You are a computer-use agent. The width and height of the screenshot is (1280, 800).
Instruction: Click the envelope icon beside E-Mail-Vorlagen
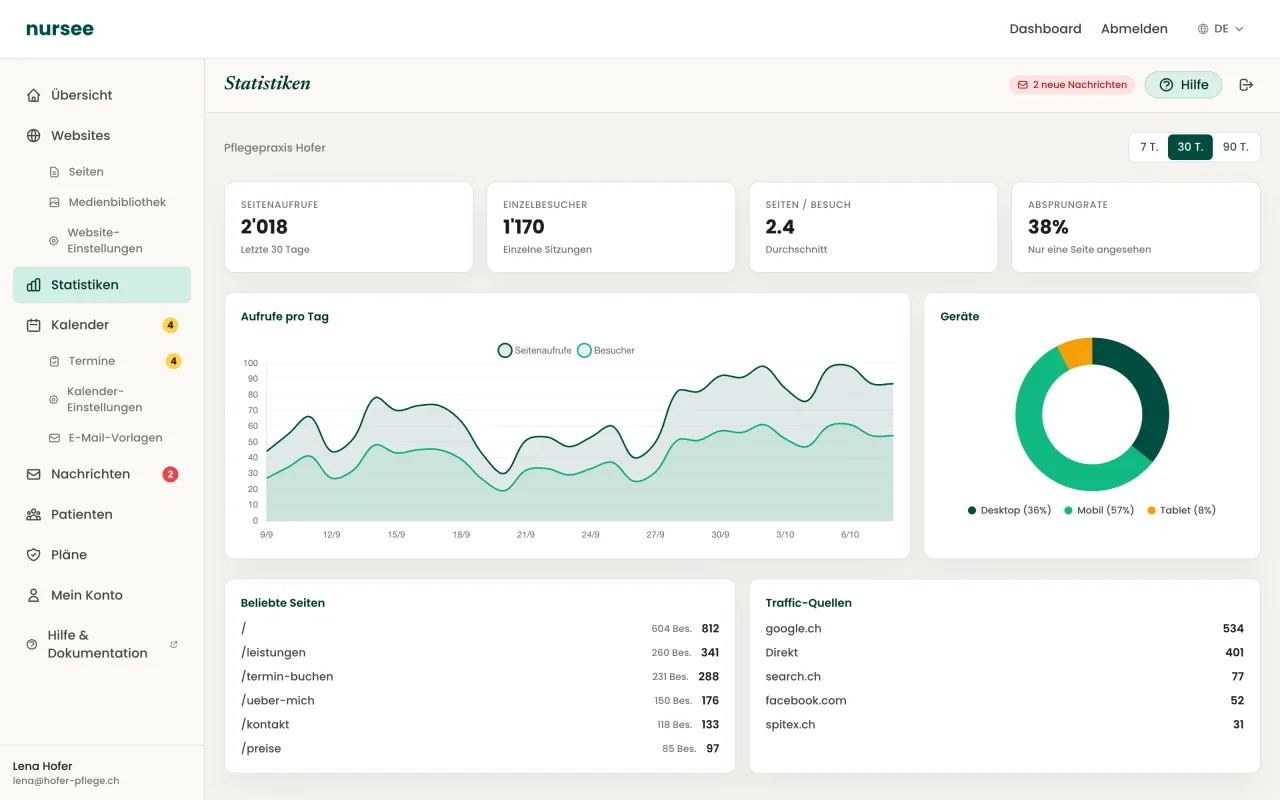54,438
